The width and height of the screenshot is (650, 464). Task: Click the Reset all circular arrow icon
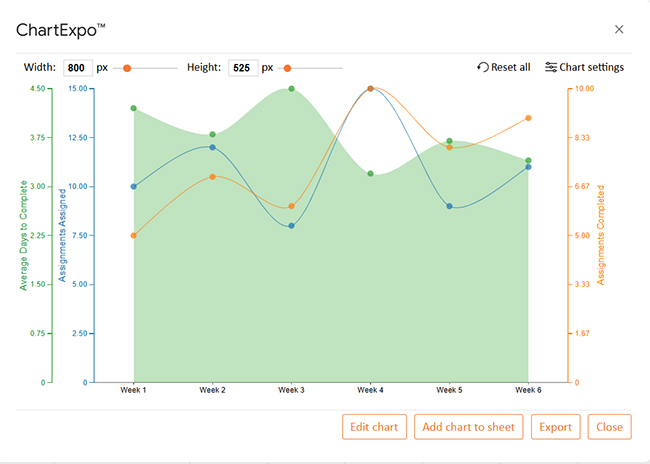pyautogui.click(x=484, y=67)
